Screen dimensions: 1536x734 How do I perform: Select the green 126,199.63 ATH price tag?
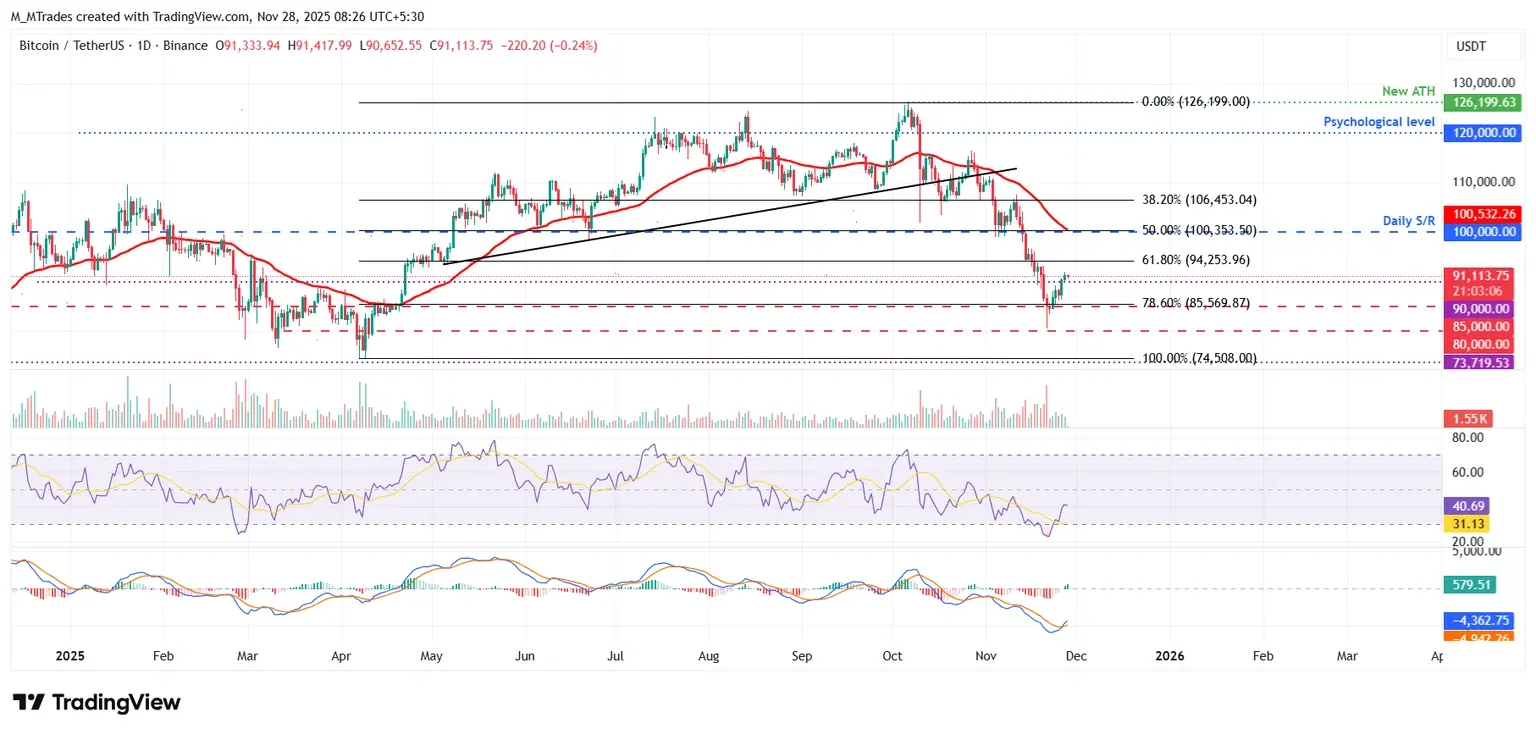tap(1482, 102)
